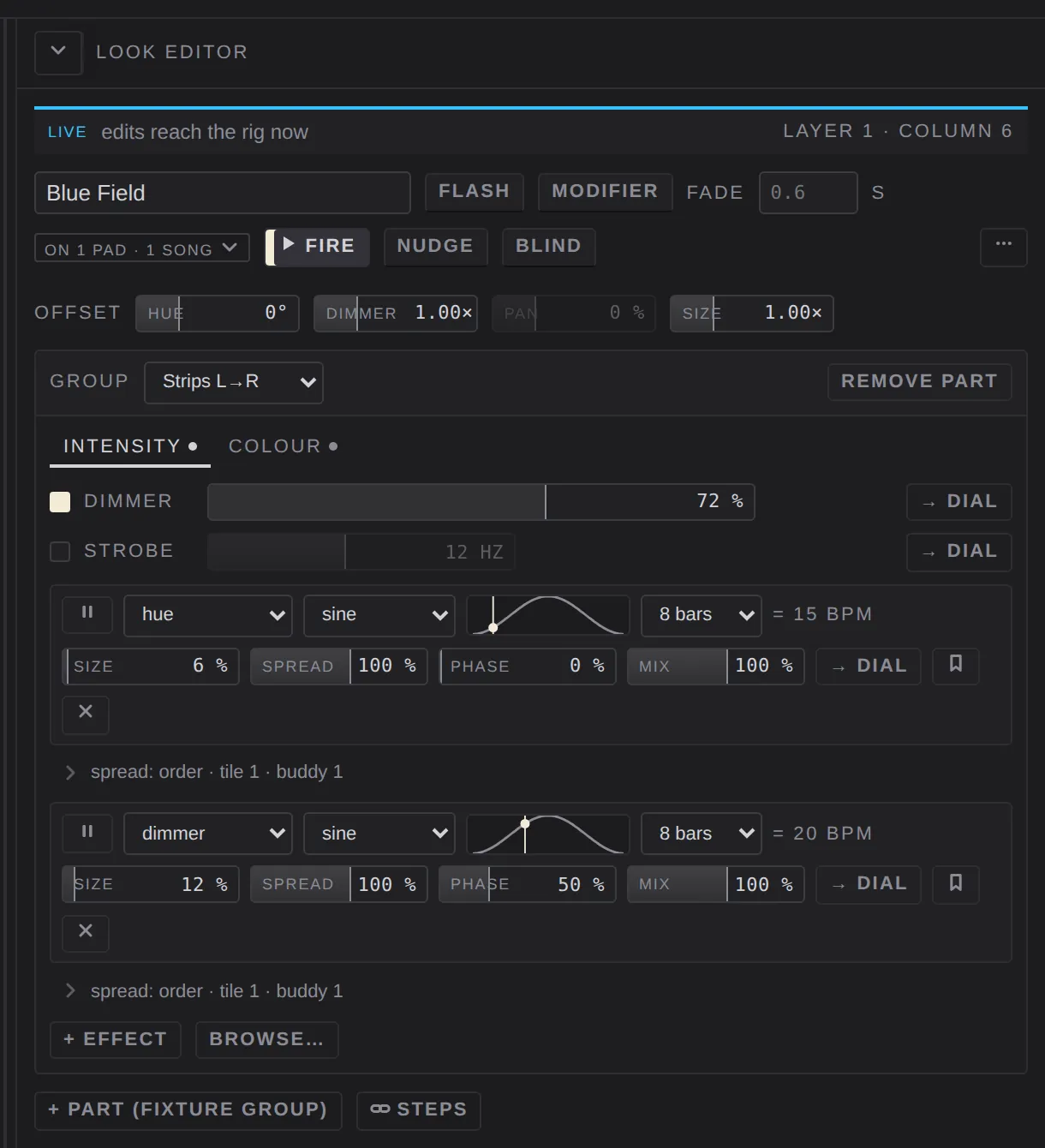Viewport: 1045px width, 1148px height.
Task: Click the dimmer effect waveform preview
Action: pos(548,834)
